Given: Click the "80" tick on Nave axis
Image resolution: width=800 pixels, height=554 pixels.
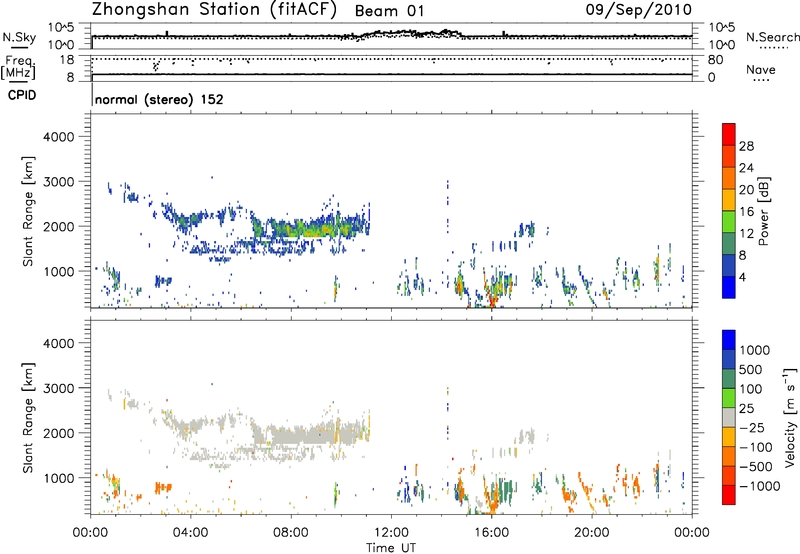Looking at the screenshot, I should [x=715, y=60].
